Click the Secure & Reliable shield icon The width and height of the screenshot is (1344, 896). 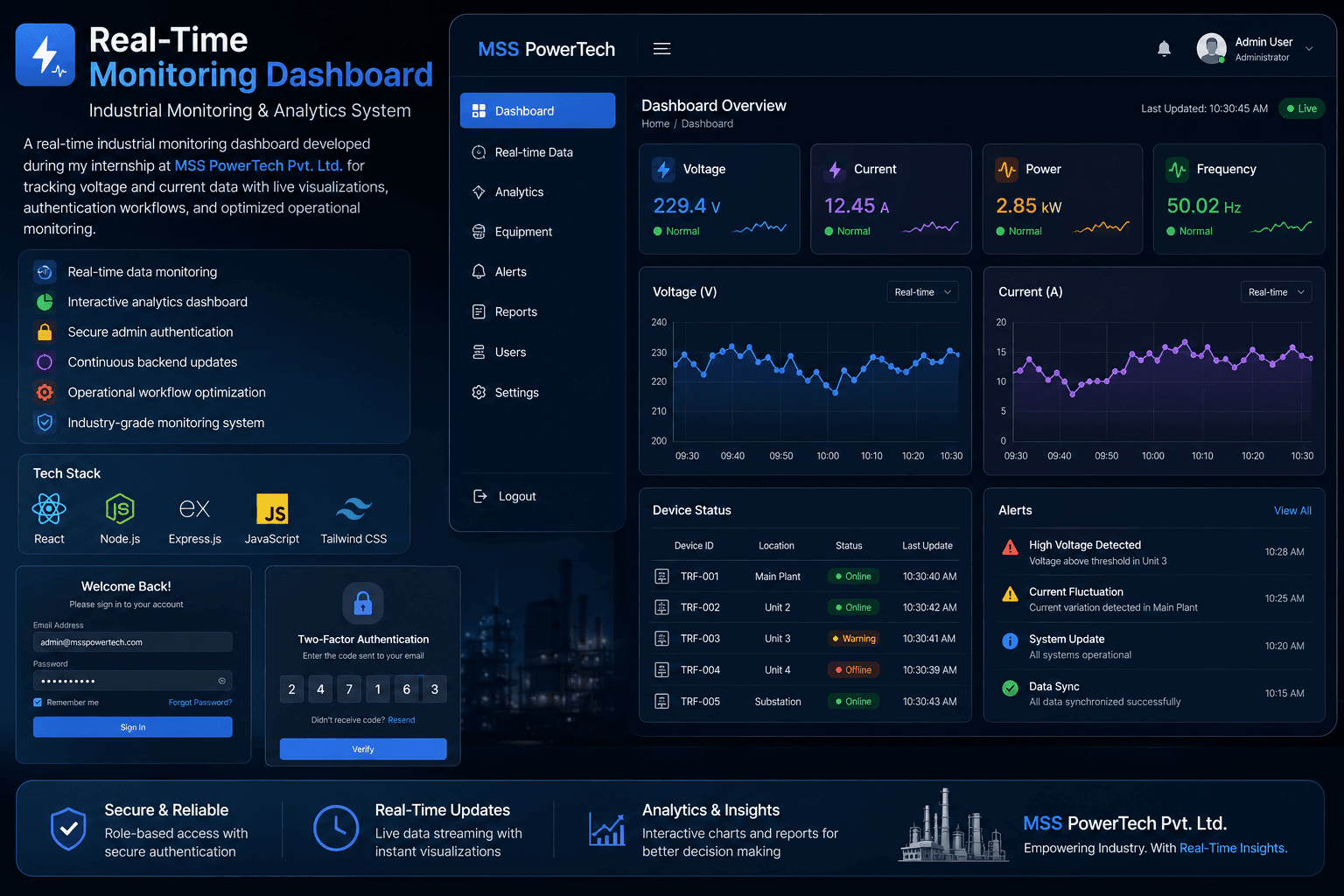[68, 829]
